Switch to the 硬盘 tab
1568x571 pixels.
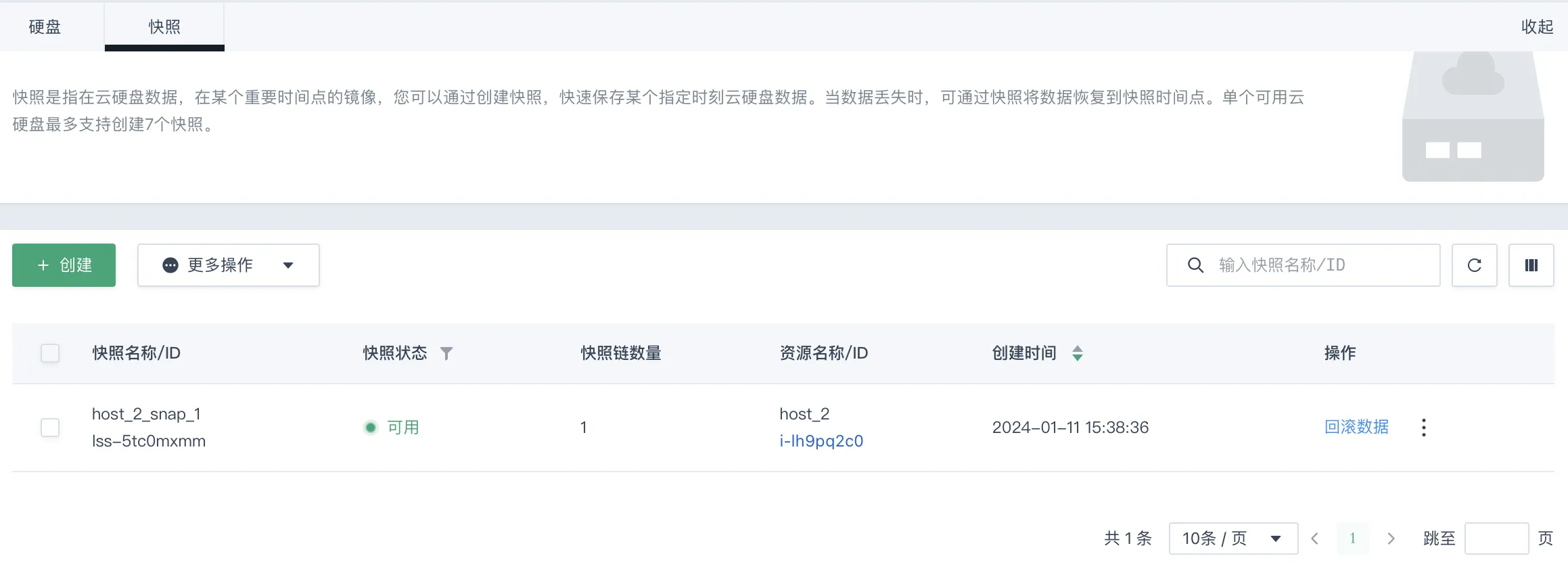click(45, 27)
